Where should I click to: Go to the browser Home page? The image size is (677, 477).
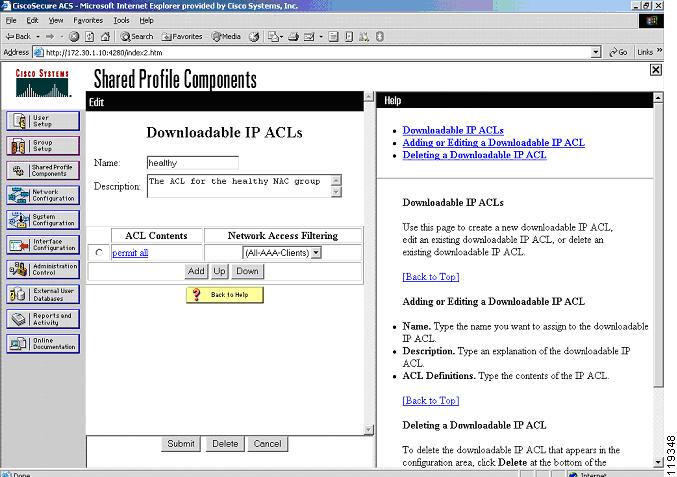[105, 37]
